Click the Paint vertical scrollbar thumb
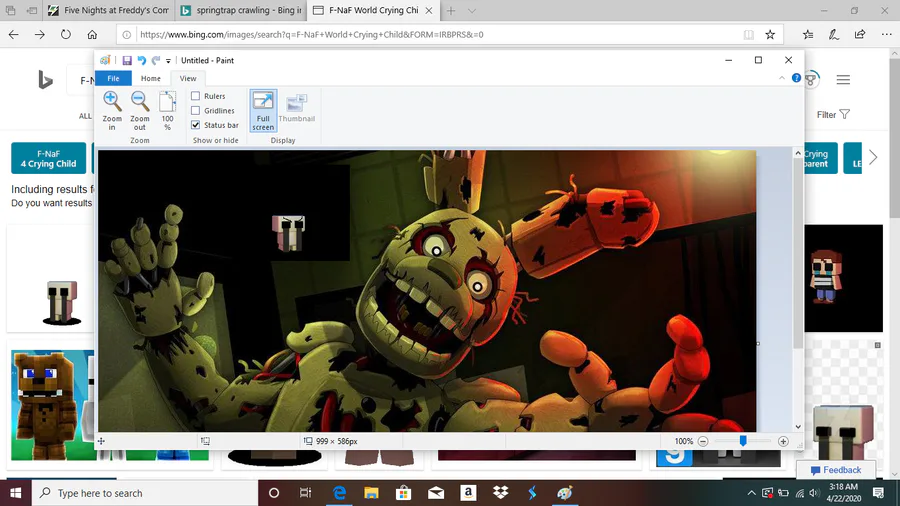The height and width of the screenshot is (506, 900). click(798, 252)
